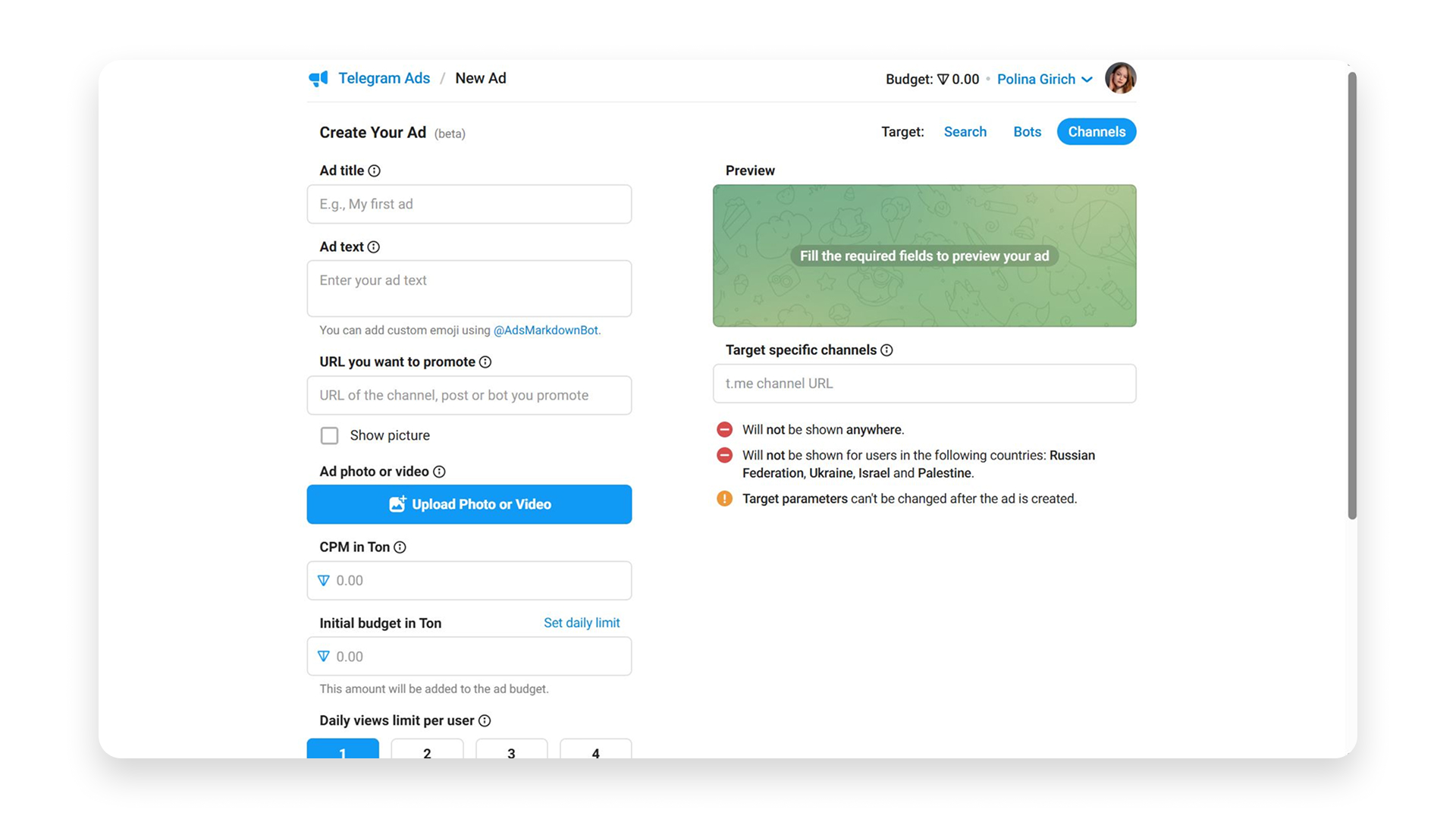Click the Initial budget in Ton label
The height and width of the screenshot is (819, 1456).
tap(380, 623)
